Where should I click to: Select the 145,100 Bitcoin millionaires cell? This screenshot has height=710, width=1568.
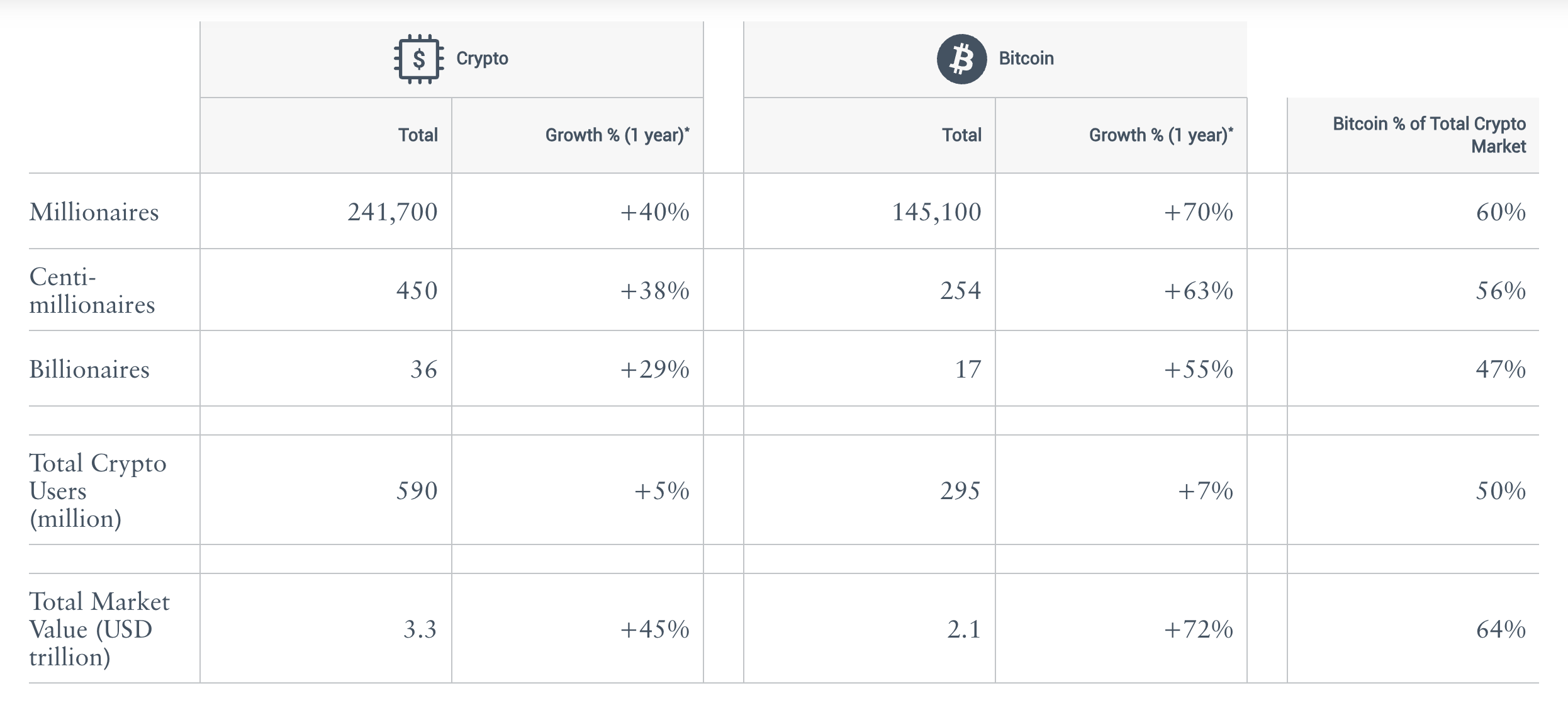click(936, 212)
